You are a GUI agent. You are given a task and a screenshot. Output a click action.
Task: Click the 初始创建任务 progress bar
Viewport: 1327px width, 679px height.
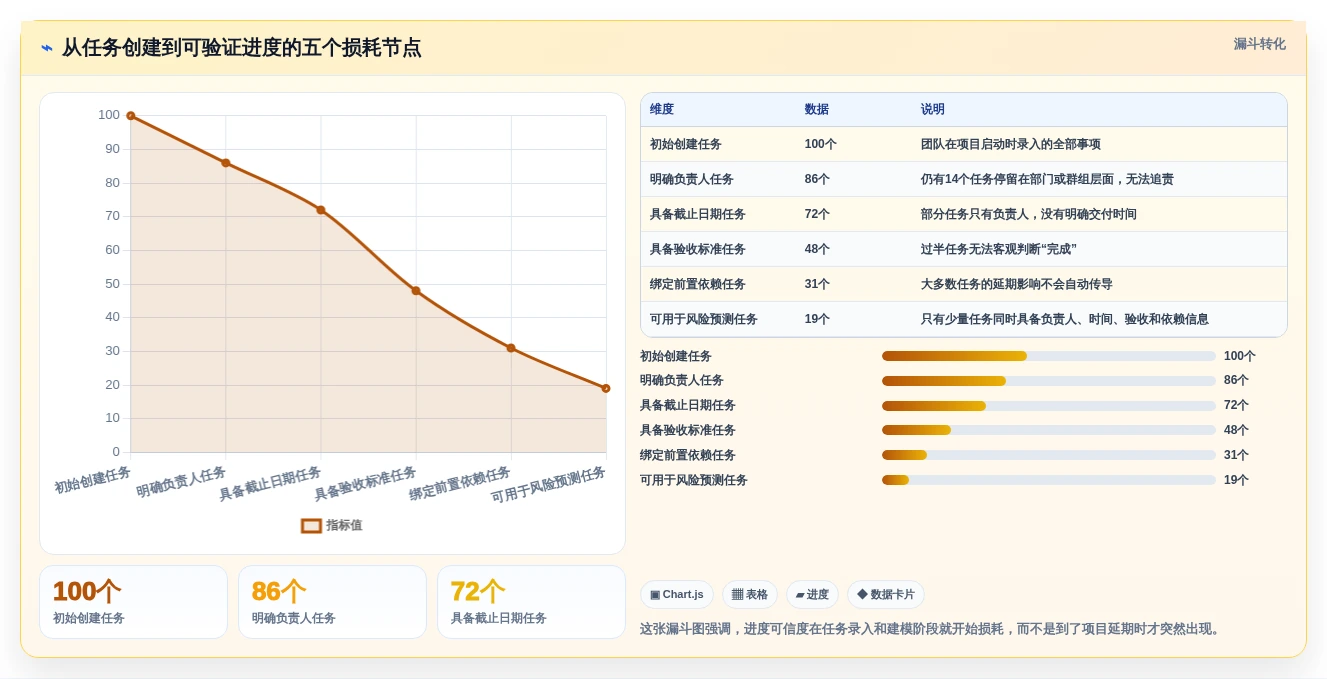(1049, 356)
